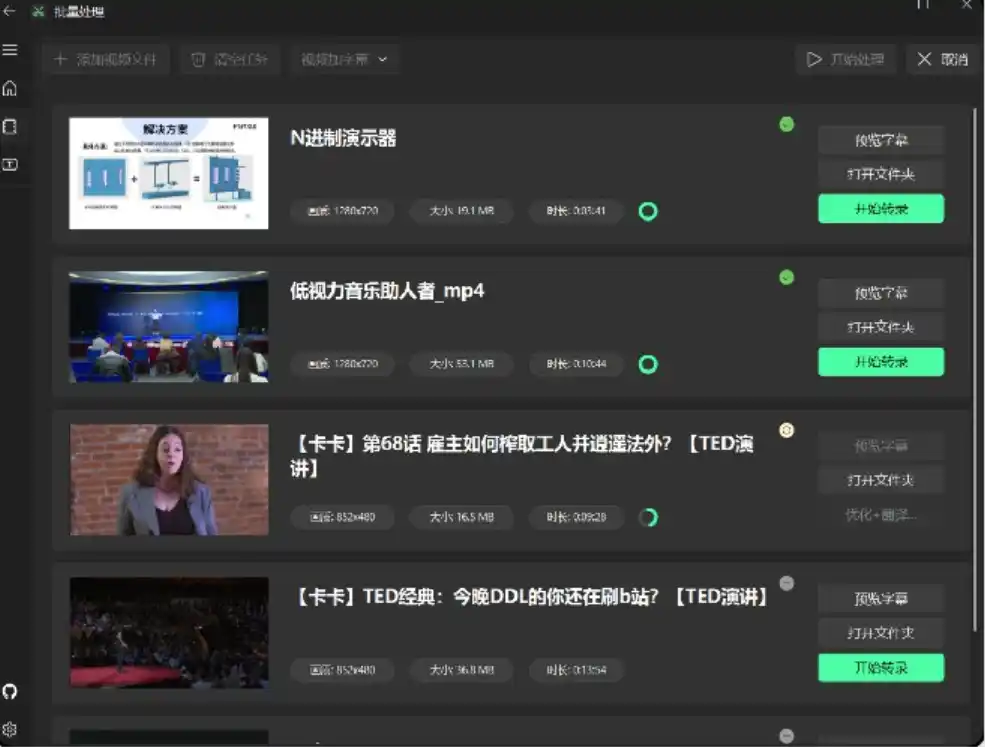
Task: Click the 画质 resolution chip on 第68话 row
Action: [x=343, y=517]
